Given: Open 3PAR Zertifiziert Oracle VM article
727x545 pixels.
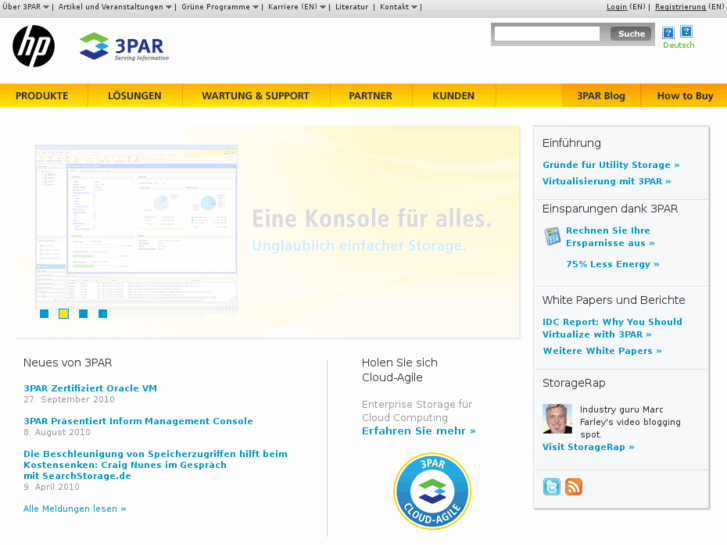Looking at the screenshot, I should [90, 388].
